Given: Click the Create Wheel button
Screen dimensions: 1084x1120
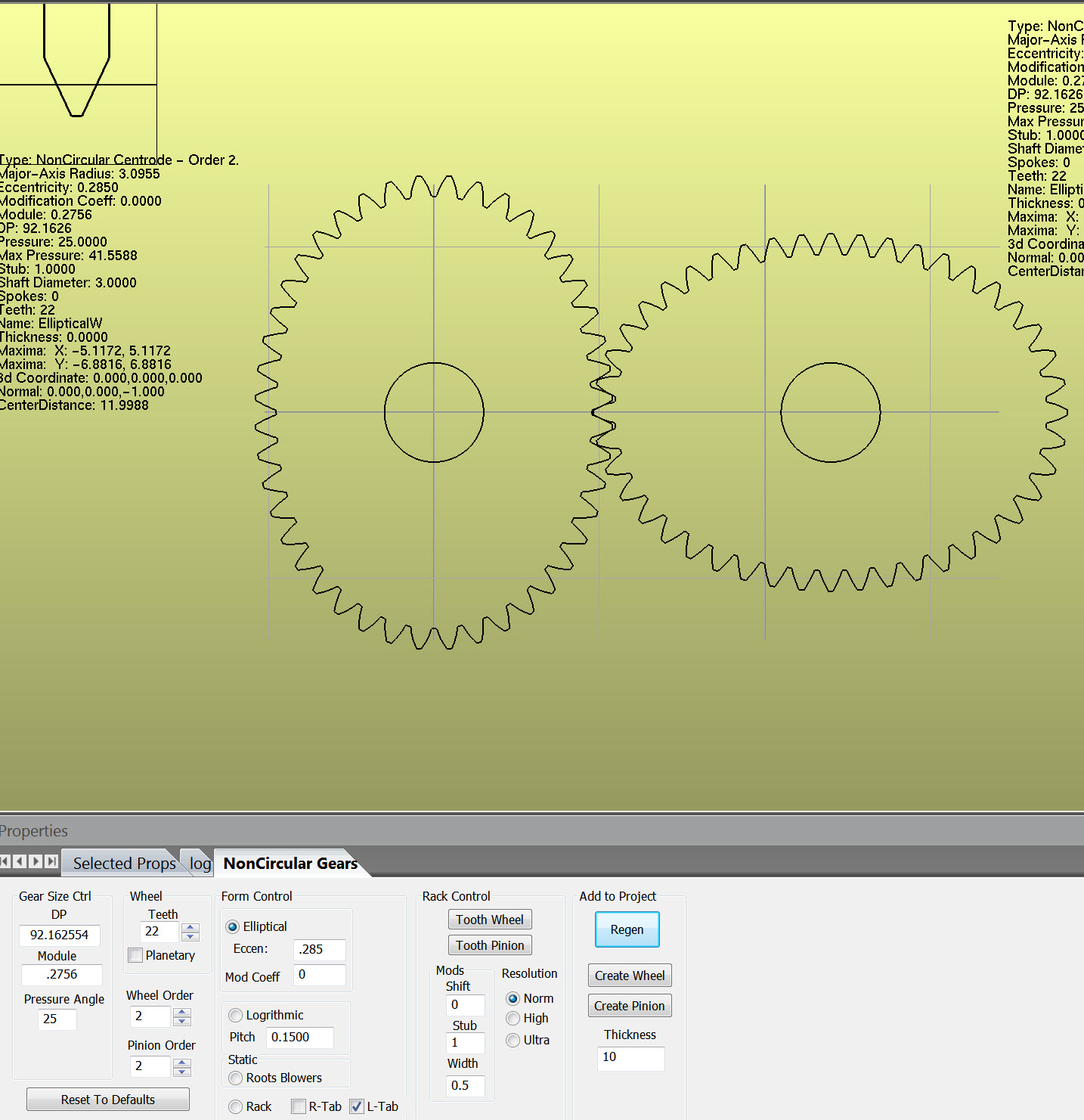Looking at the screenshot, I should pyautogui.click(x=630, y=976).
